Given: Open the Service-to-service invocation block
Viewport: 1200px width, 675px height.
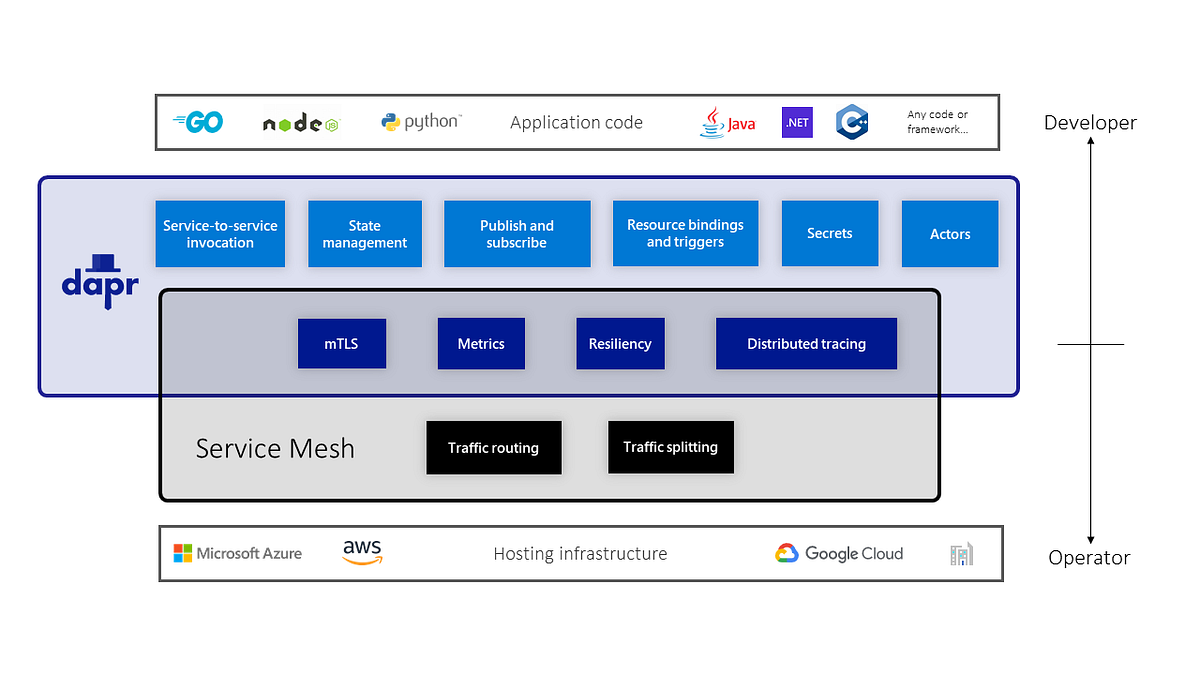Looking at the screenshot, I should pyautogui.click(x=220, y=233).
